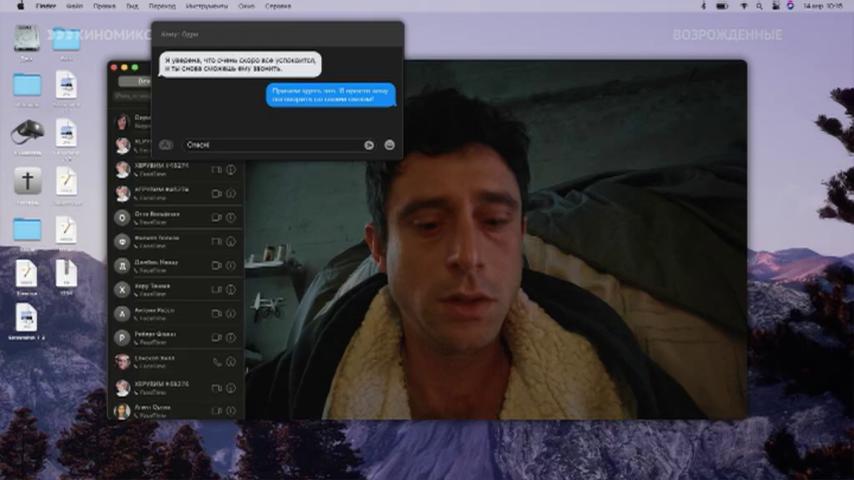This screenshot has height=480, width=854.
Task: Open the Вид menu
Action: point(132,6)
